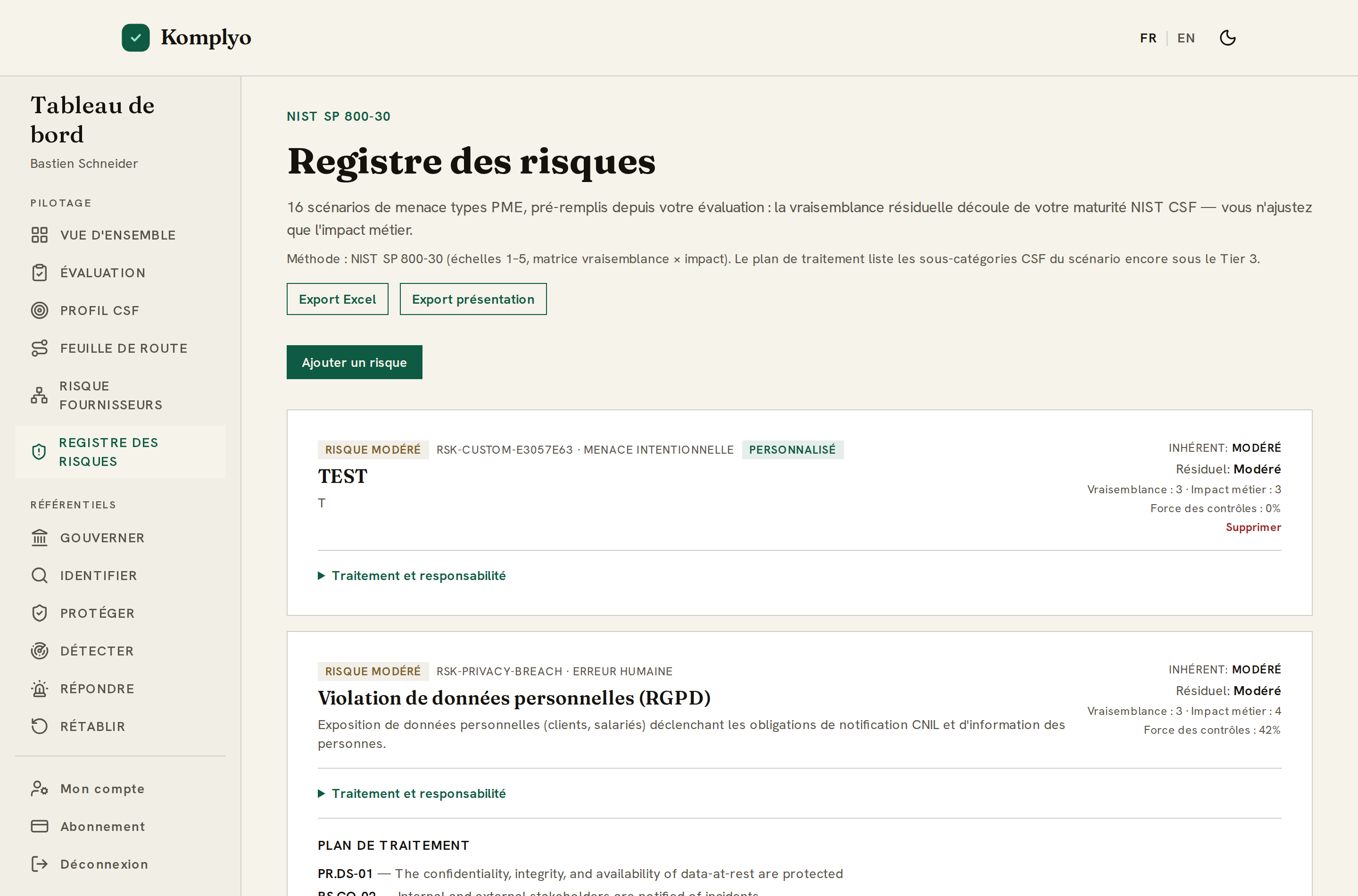1358x896 pixels.
Task: Click the Komplyo brand name
Action: [x=206, y=38]
